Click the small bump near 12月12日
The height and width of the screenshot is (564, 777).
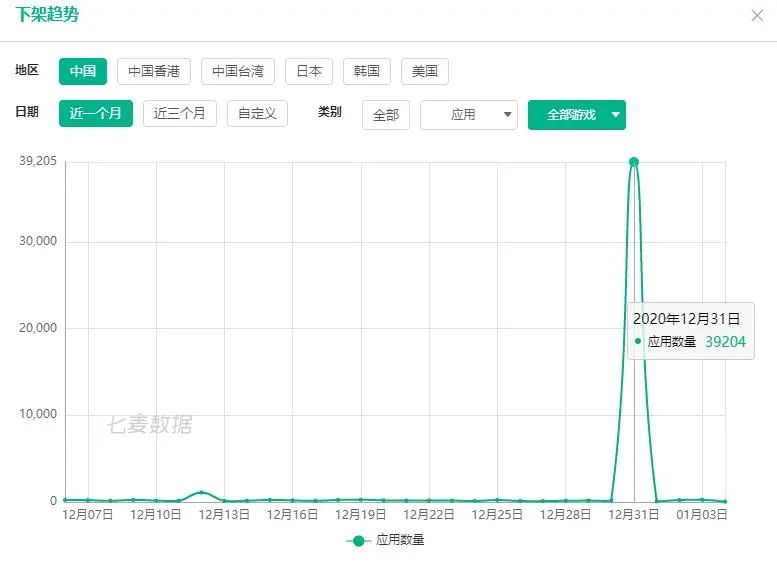(x=202, y=492)
